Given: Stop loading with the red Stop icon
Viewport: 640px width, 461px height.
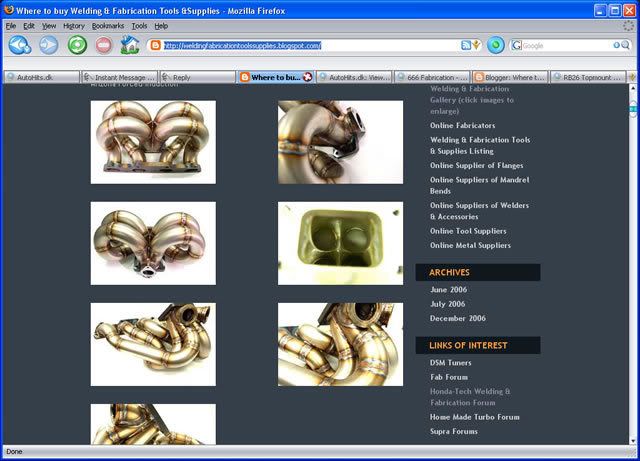Looking at the screenshot, I should pos(104,45).
